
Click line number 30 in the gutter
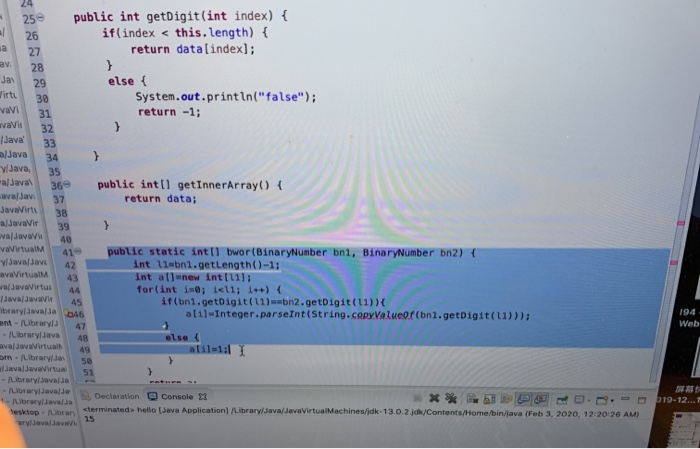(x=42, y=98)
